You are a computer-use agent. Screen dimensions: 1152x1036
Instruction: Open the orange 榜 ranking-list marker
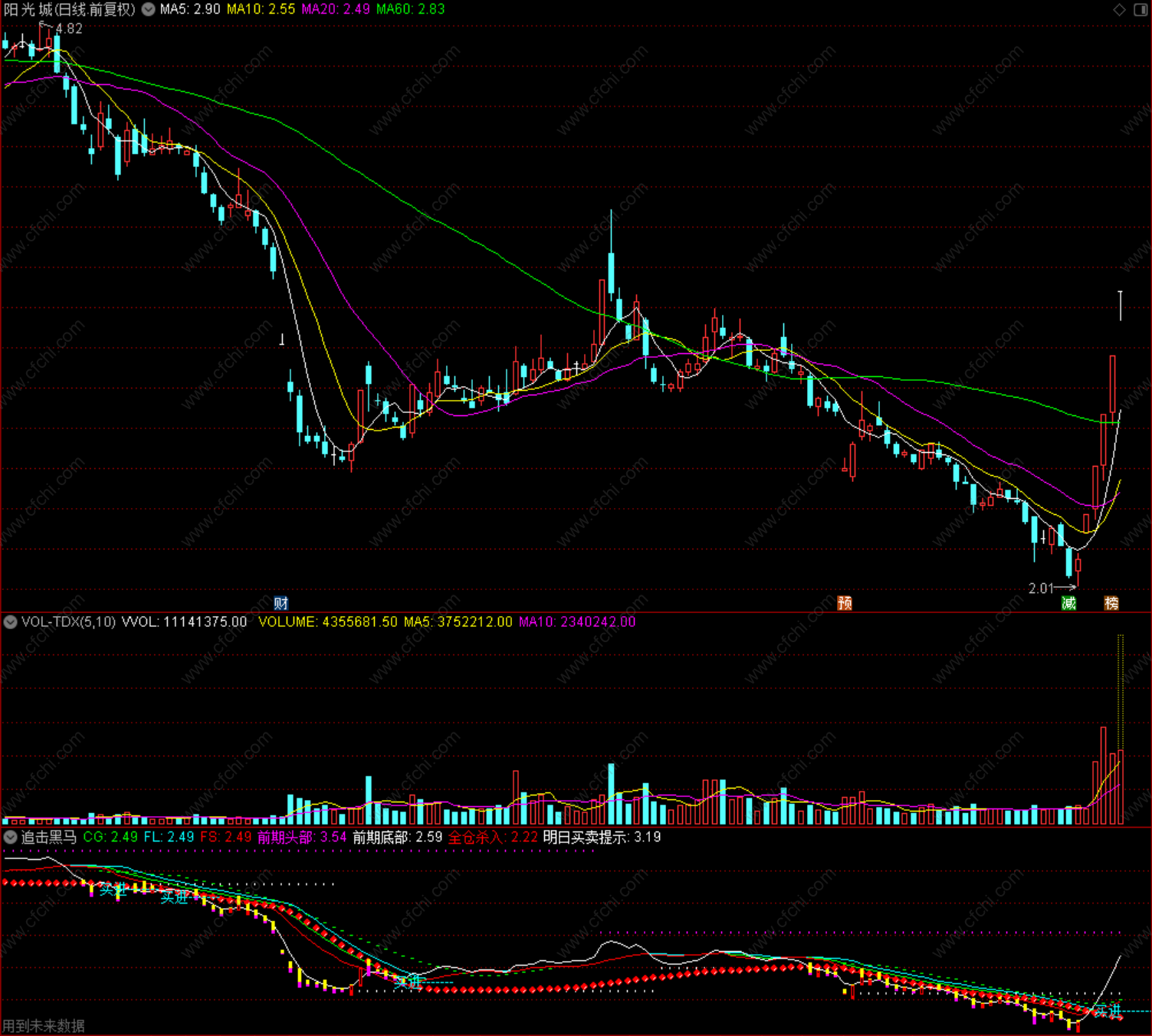click(x=1111, y=603)
